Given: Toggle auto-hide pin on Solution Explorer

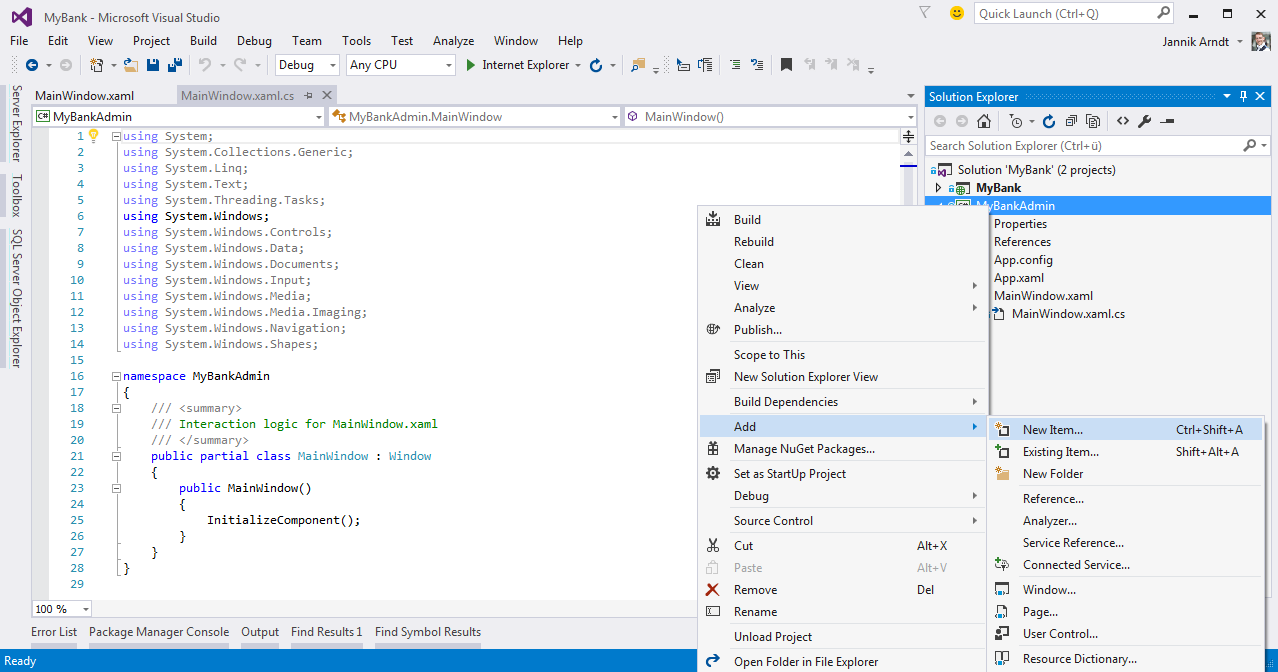Looking at the screenshot, I should pos(1244,96).
